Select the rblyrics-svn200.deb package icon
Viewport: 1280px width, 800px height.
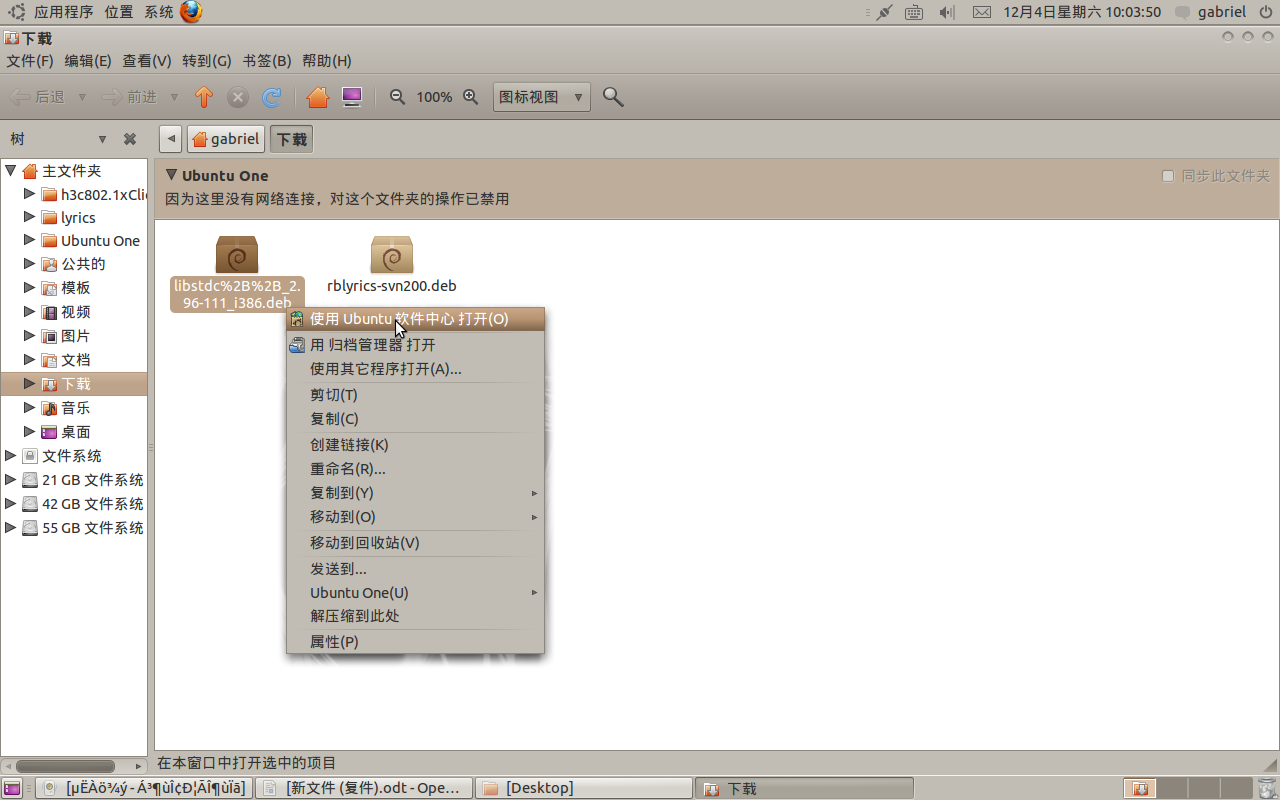392,255
